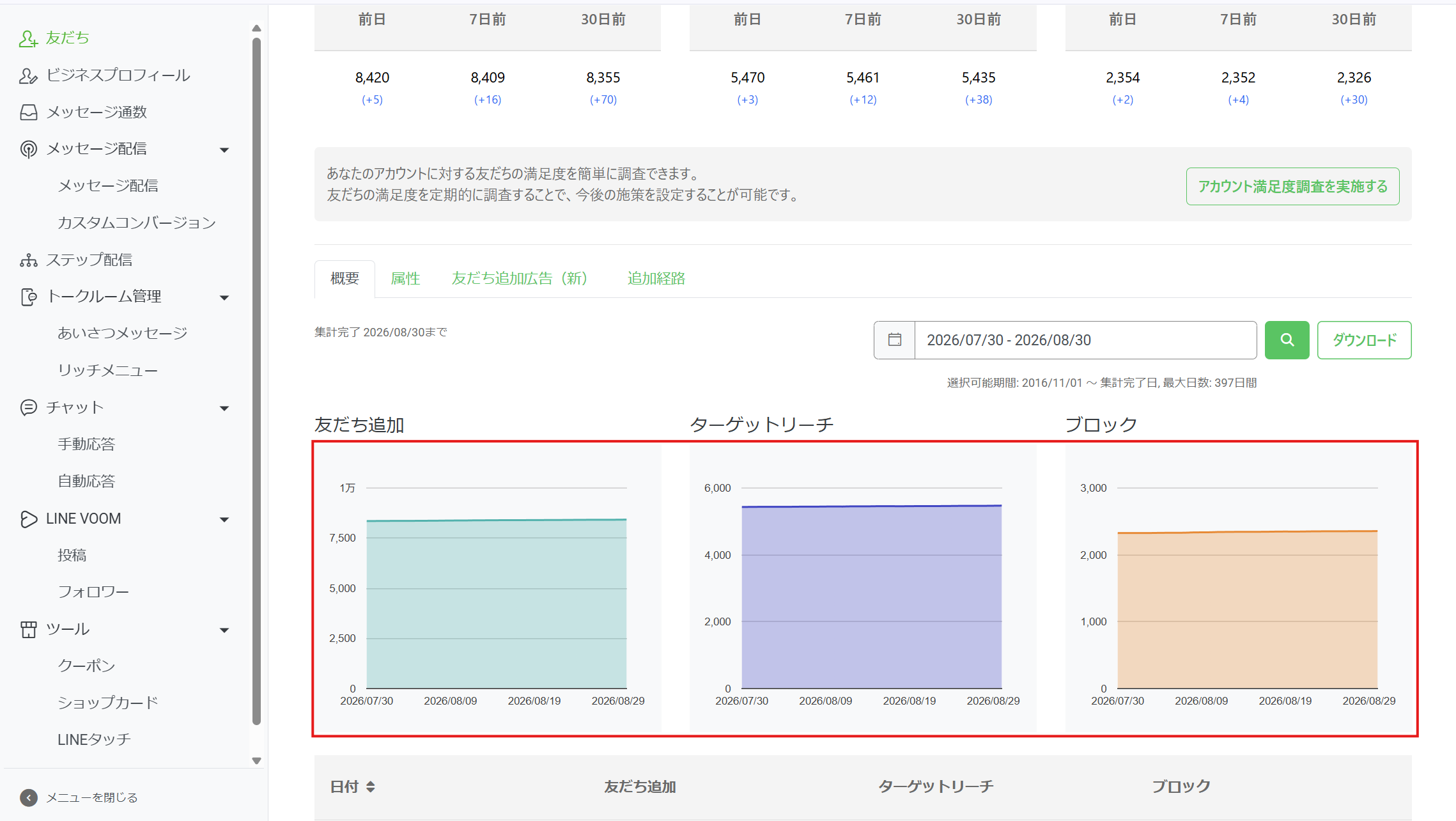This screenshot has height=821, width=1456.
Task: Click the 選択可能期間 note text
Action: 1102,383
